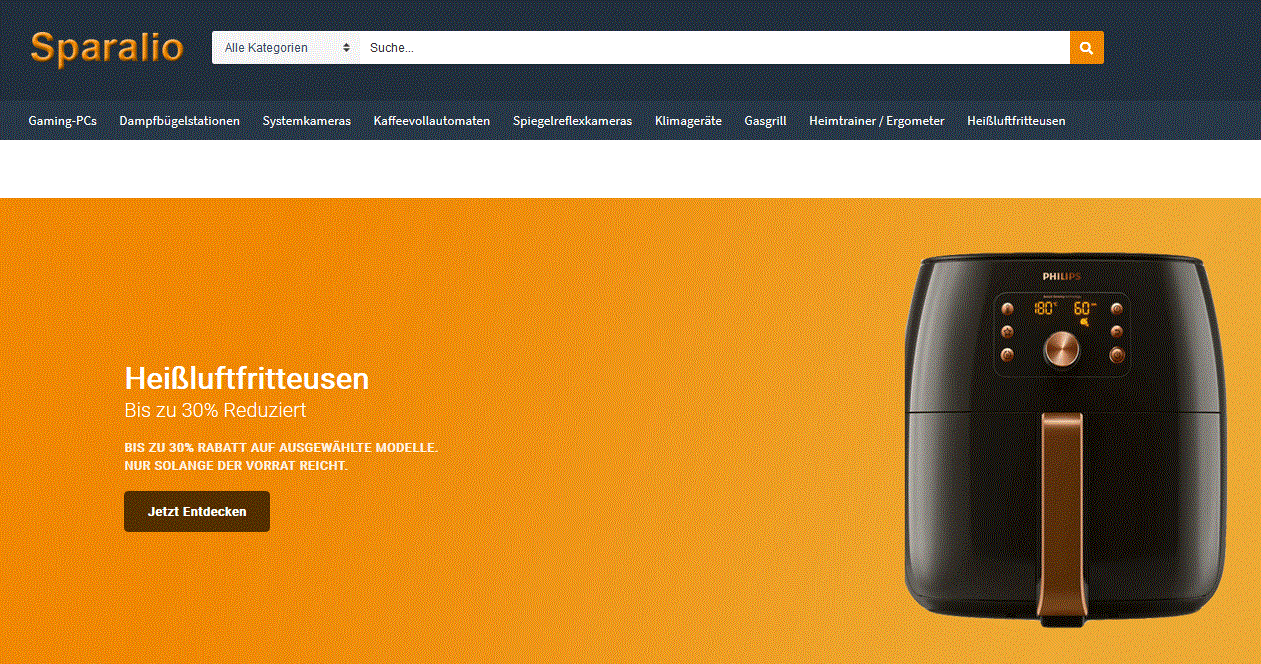
Task: Click the dropdown arrows beside Alle Kategorien
Action: click(x=347, y=47)
